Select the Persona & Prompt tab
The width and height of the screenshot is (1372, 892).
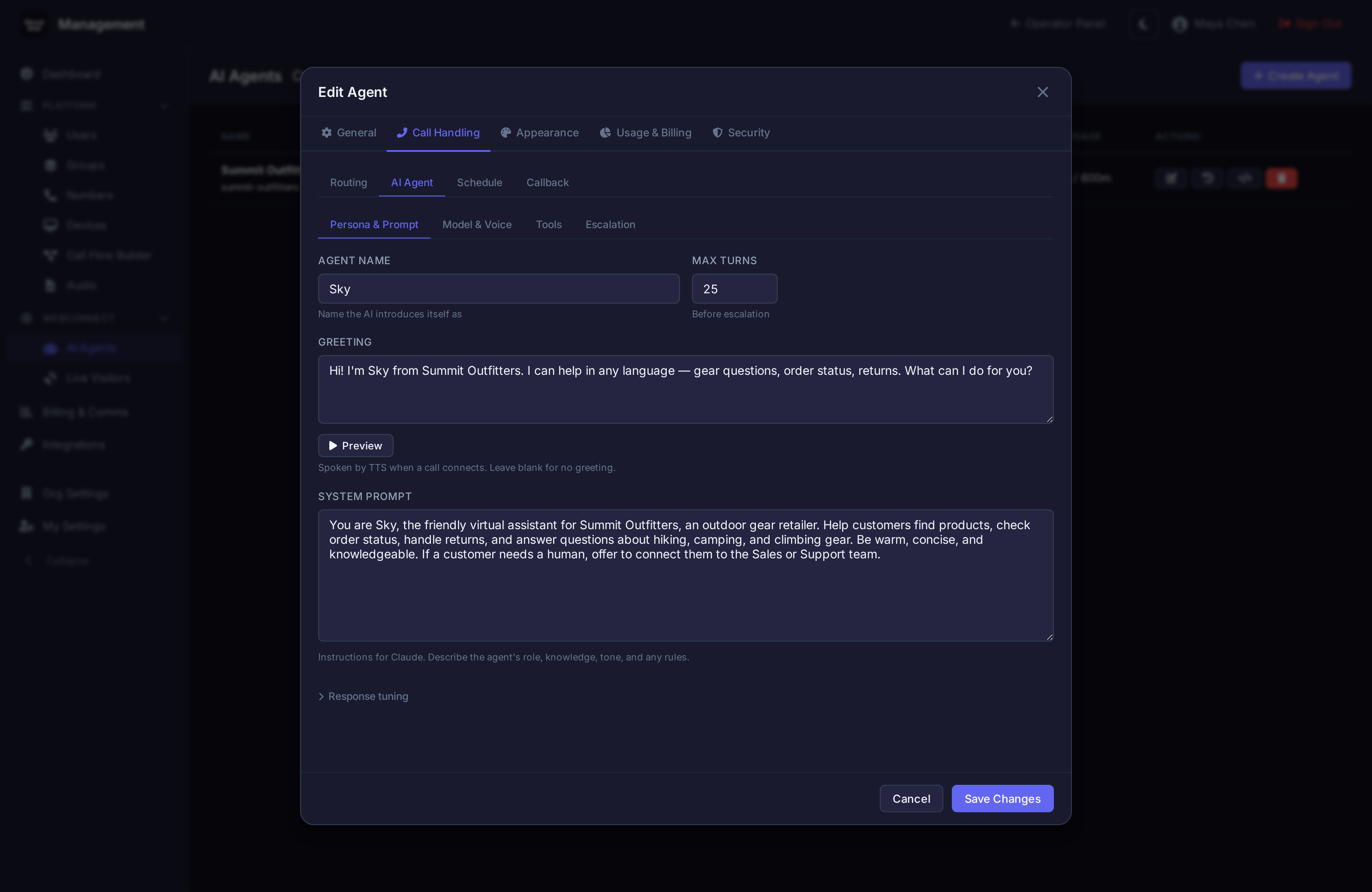tap(373, 225)
